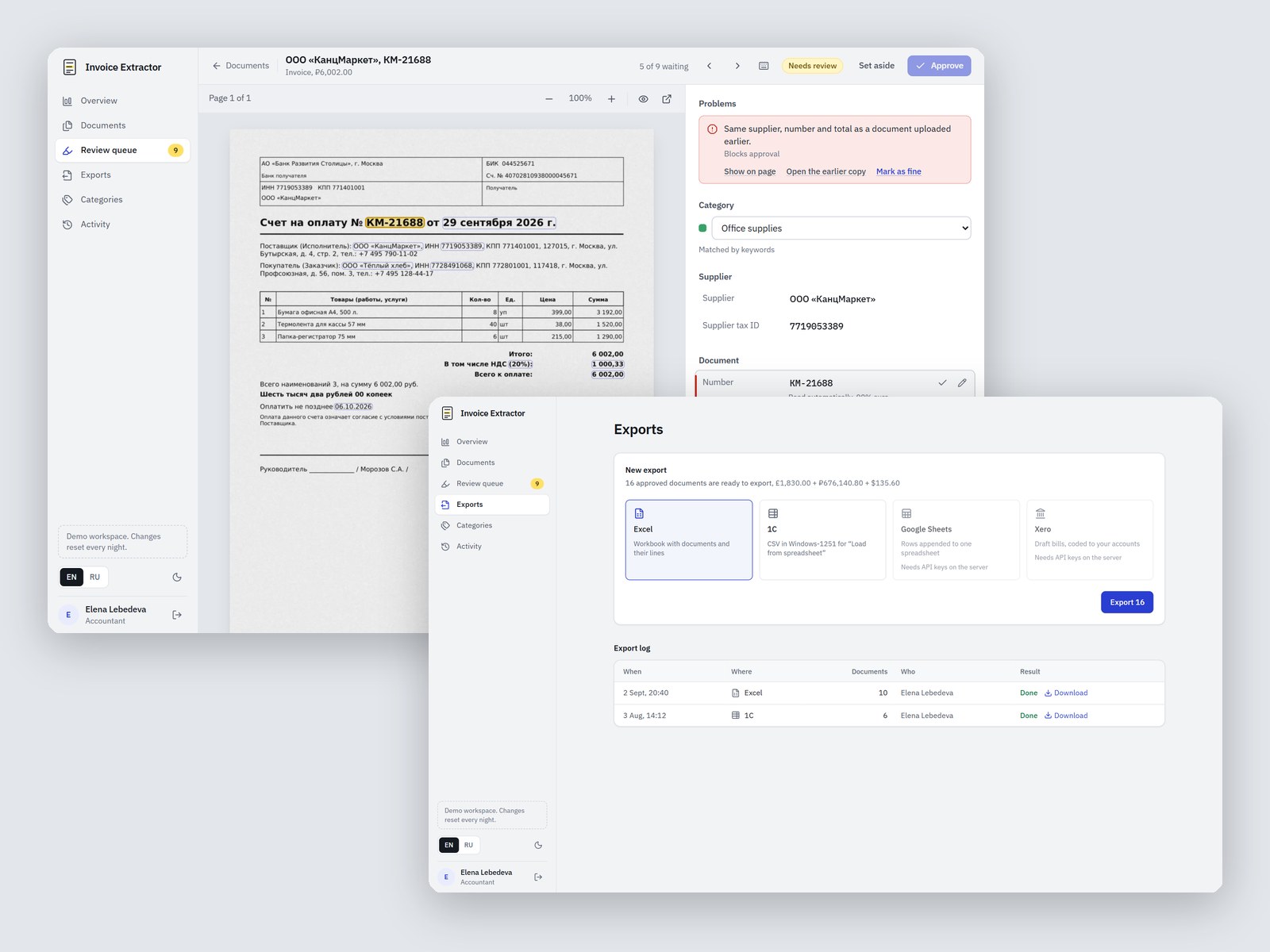Go to previous waiting document arrow

tap(710, 66)
